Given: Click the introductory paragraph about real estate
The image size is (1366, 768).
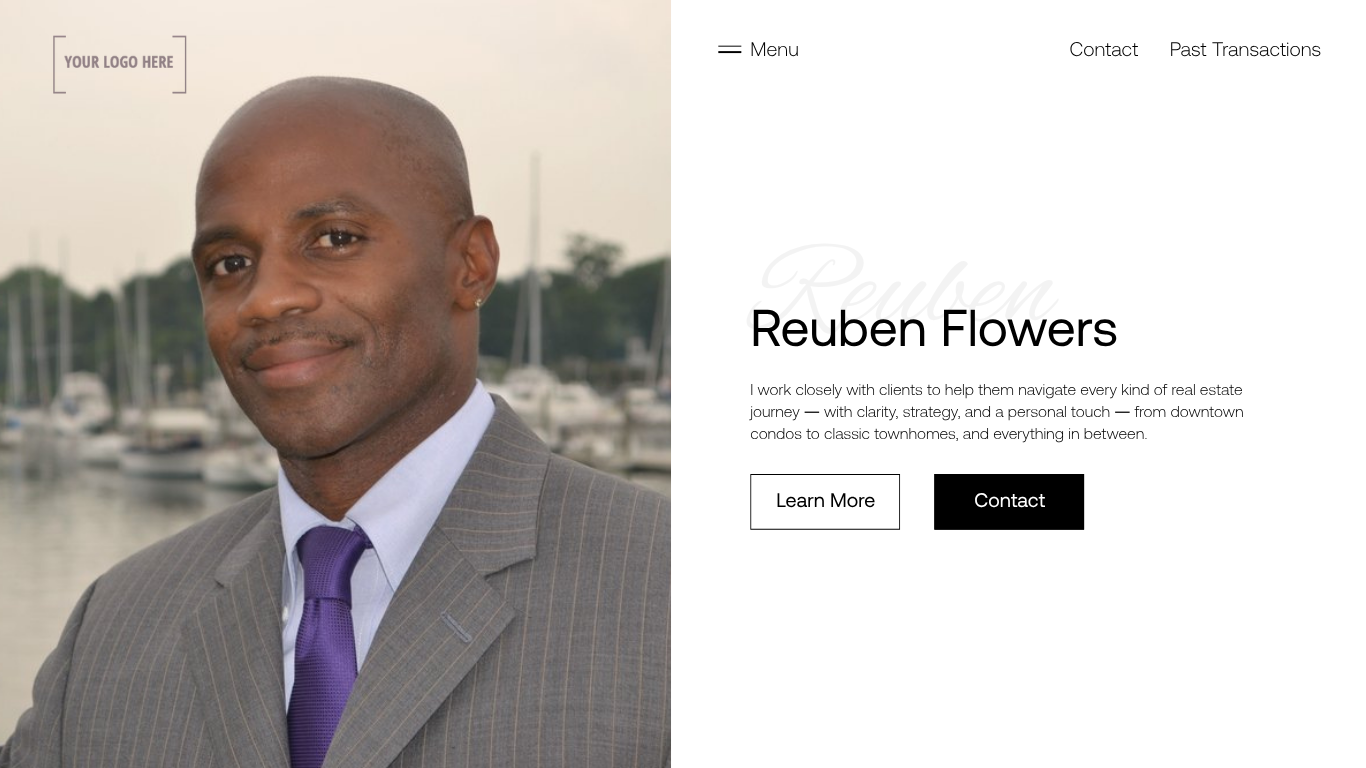Looking at the screenshot, I should coord(997,411).
